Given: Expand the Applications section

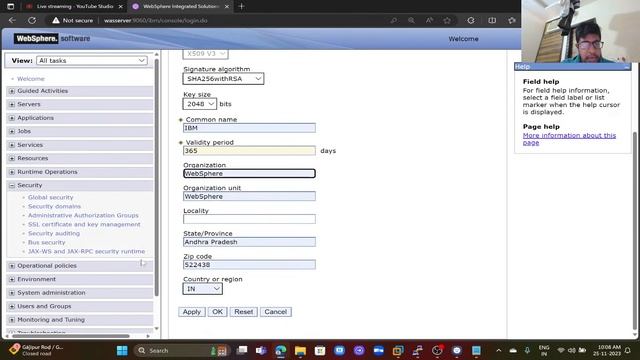Looking at the screenshot, I should (x=12, y=118).
